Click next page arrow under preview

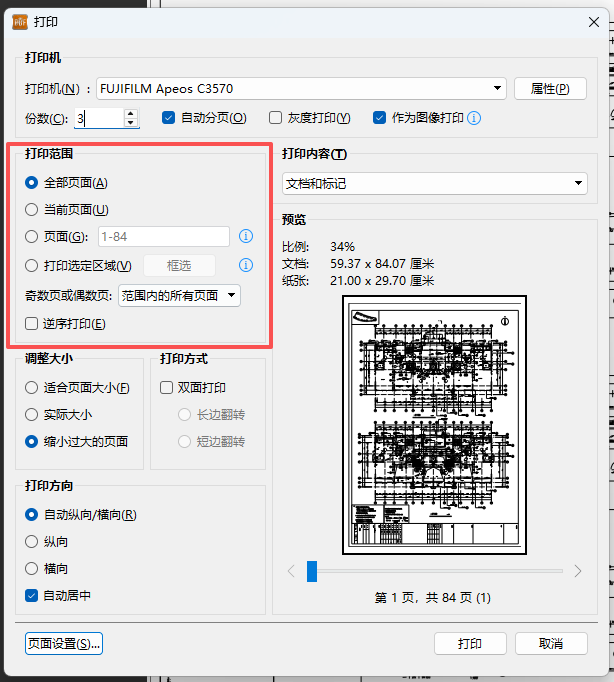point(577,571)
